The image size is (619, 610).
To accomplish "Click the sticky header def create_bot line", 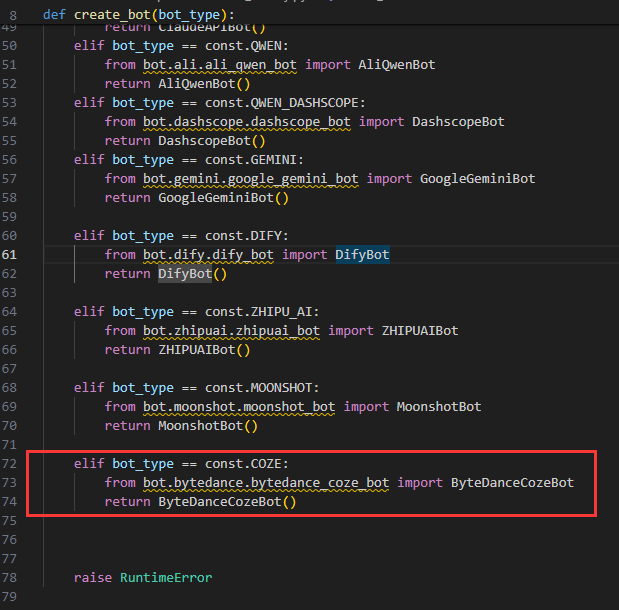I will click(x=139, y=15).
